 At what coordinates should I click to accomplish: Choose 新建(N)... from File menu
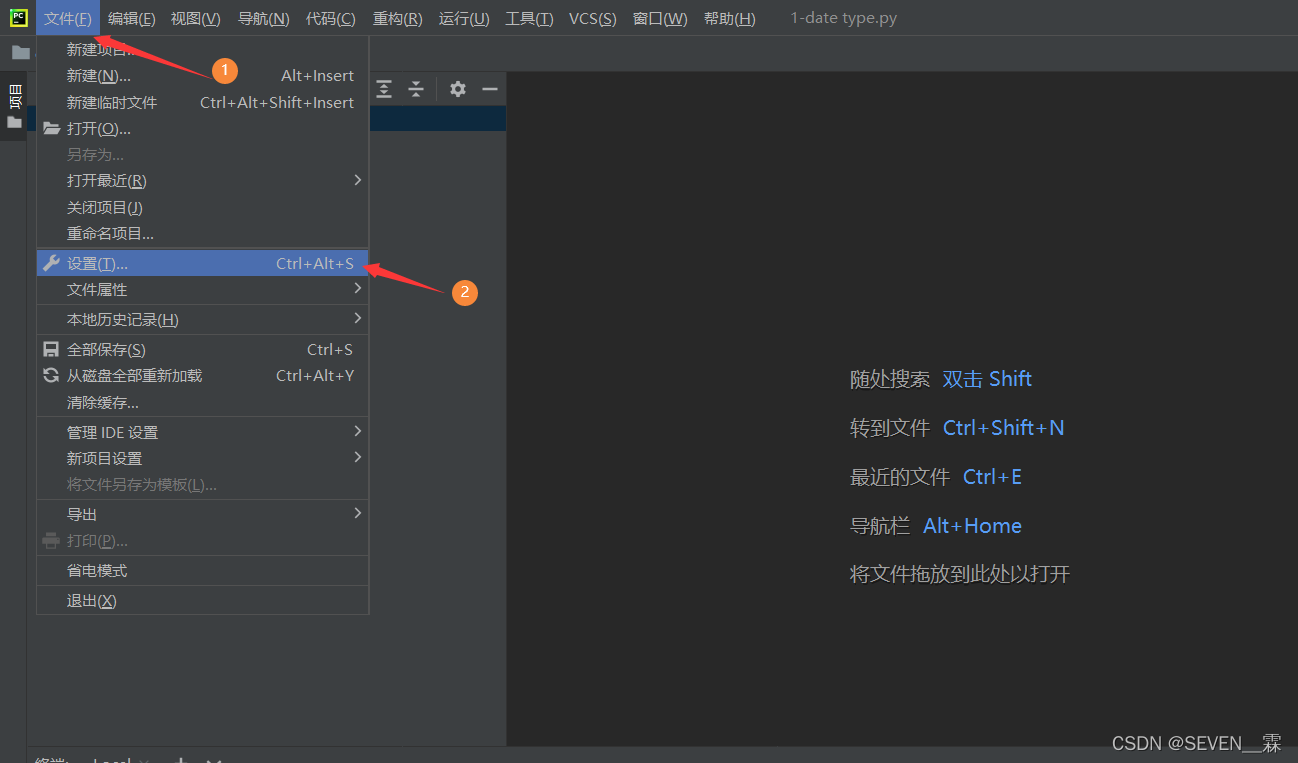(x=203, y=76)
